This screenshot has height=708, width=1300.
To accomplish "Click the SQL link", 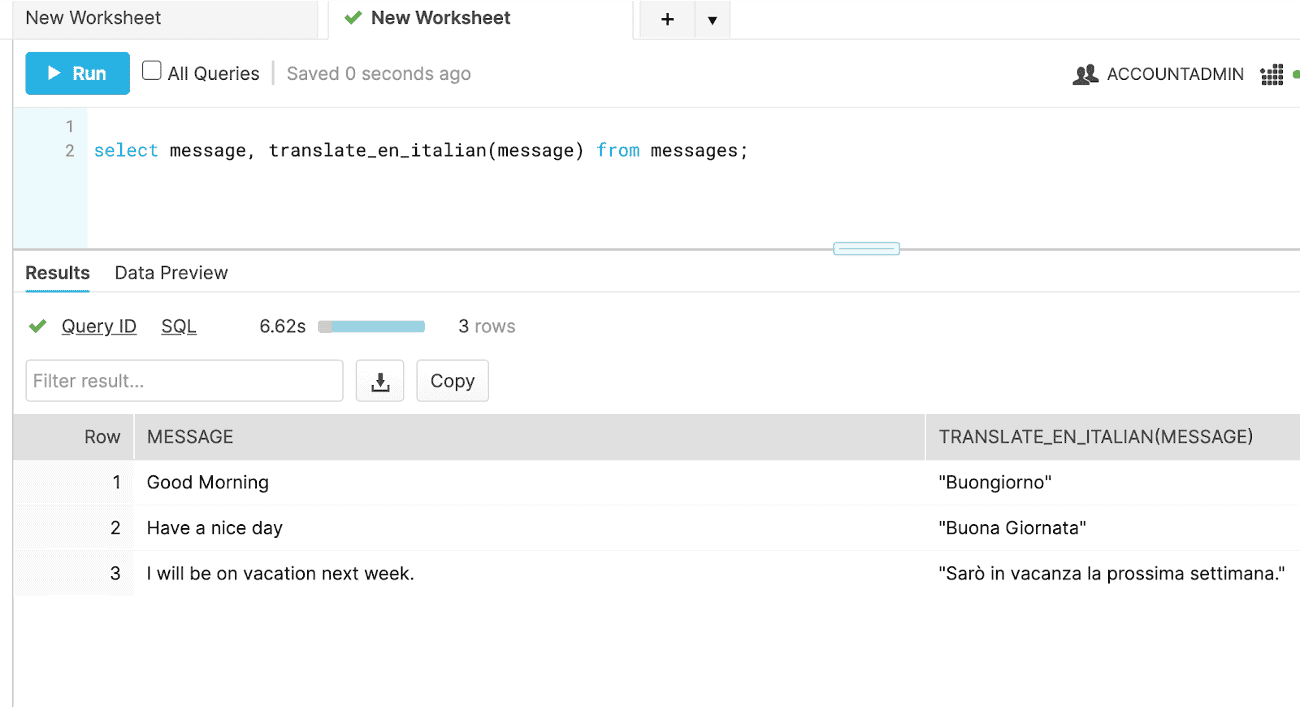I will click(x=179, y=326).
